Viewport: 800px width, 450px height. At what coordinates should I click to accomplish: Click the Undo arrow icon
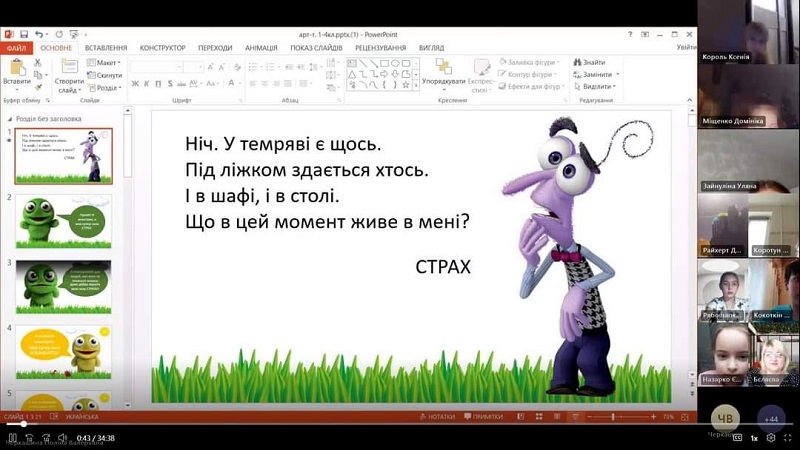coord(39,34)
